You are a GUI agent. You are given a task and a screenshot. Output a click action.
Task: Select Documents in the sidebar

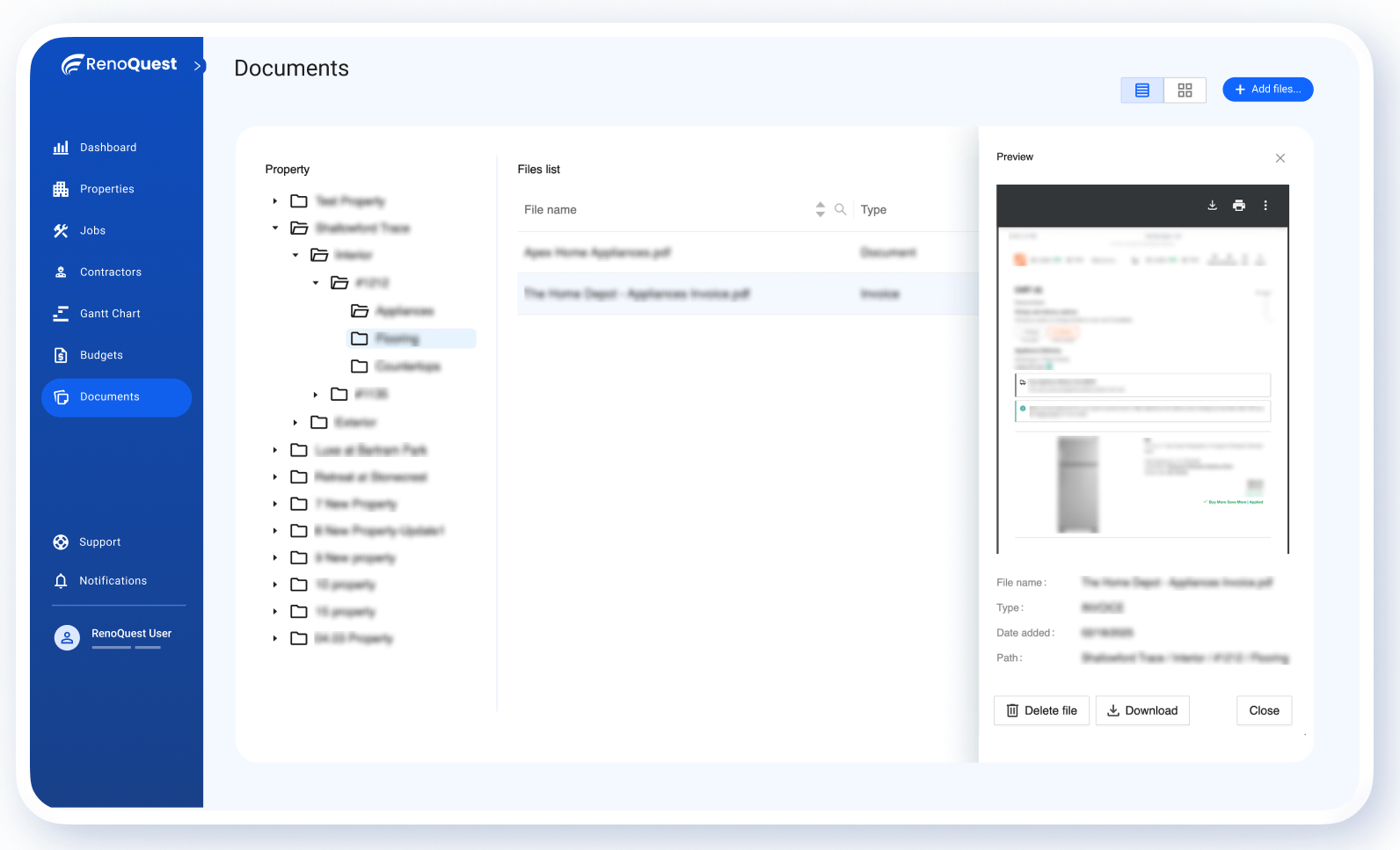(116, 397)
